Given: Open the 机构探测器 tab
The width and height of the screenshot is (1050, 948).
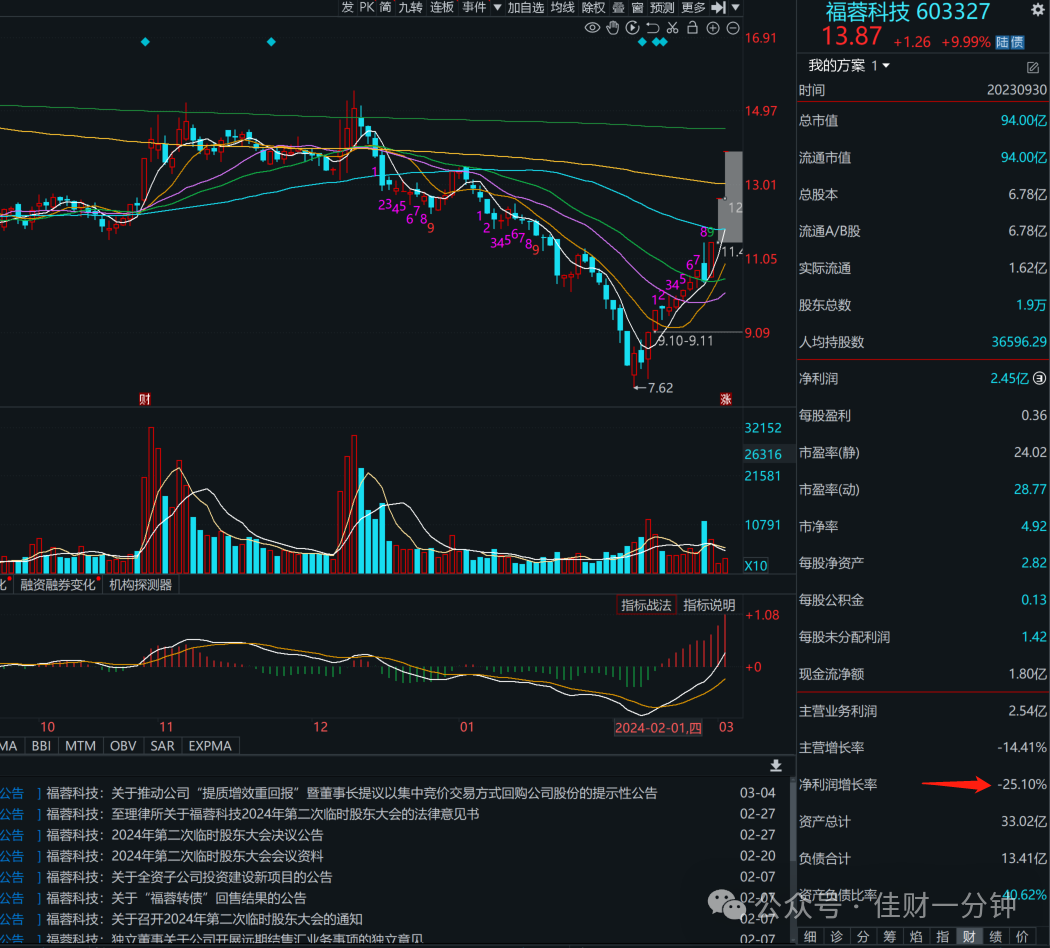Looking at the screenshot, I should (141, 585).
